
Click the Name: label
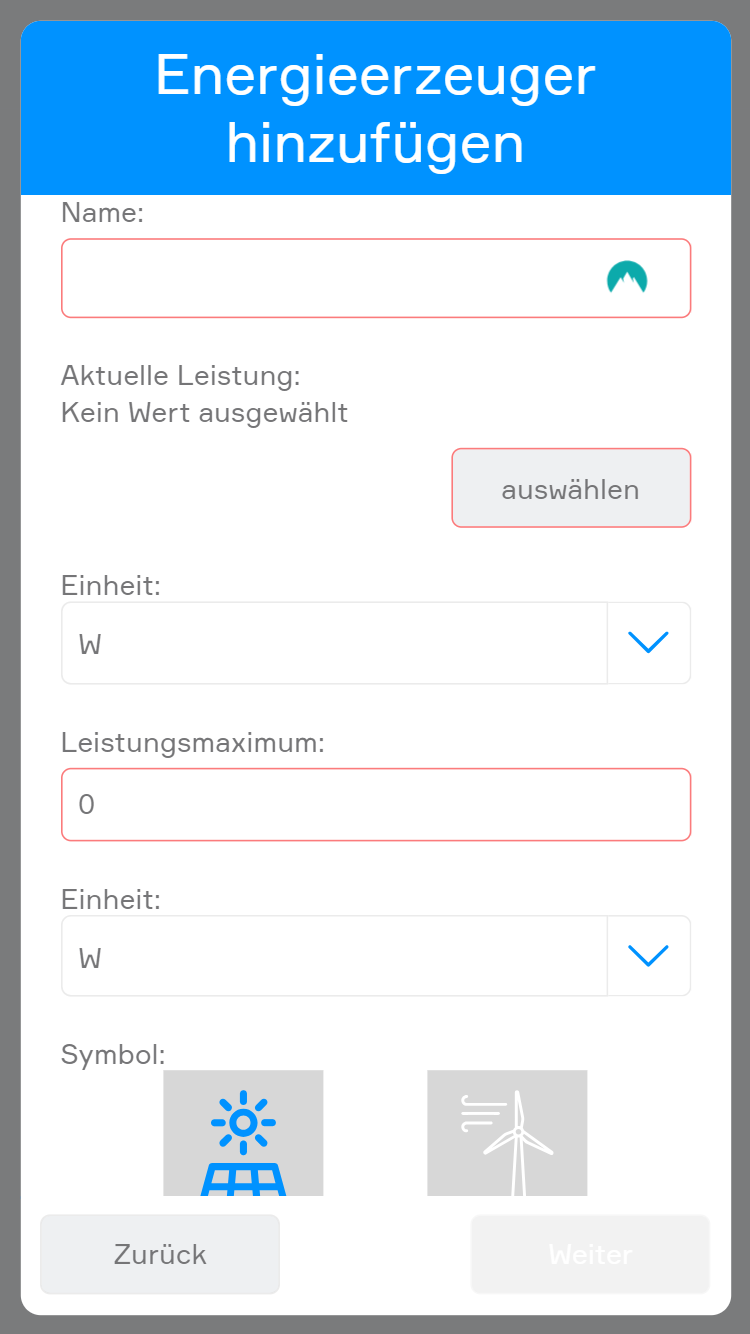coord(103,212)
